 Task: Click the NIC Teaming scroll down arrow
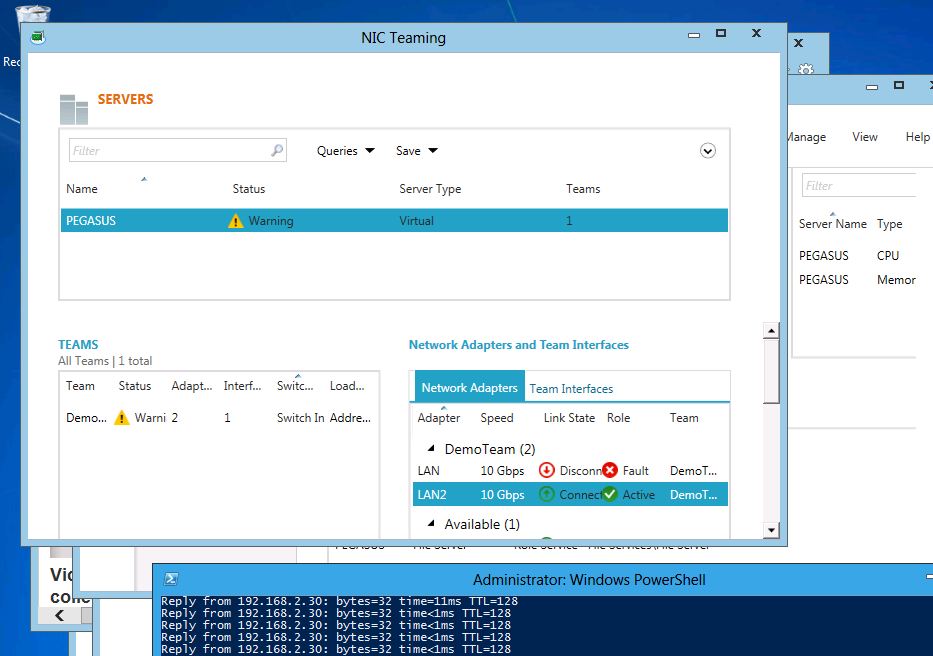(771, 530)
